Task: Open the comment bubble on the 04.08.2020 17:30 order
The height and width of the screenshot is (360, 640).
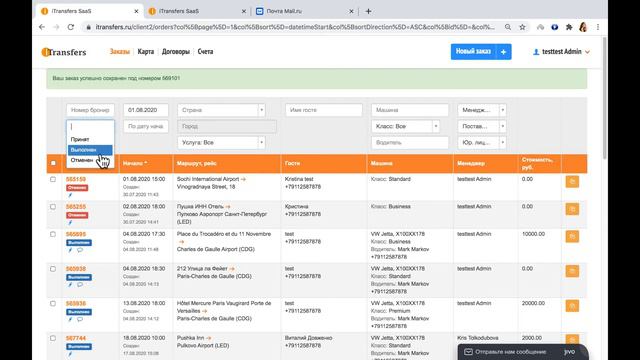Action: point(80,250)
